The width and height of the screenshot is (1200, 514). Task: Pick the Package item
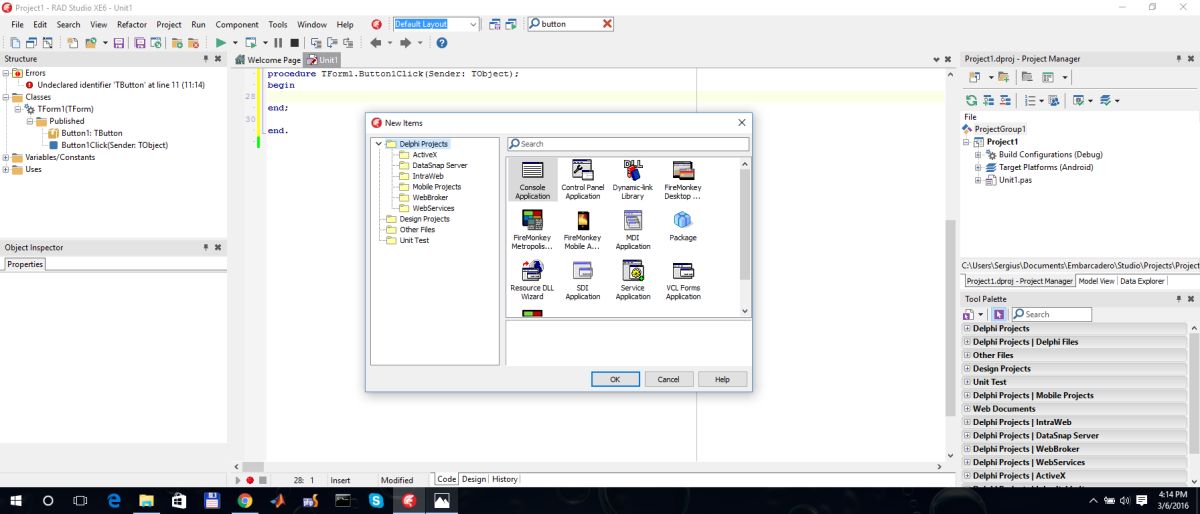(x=683, y=226)
